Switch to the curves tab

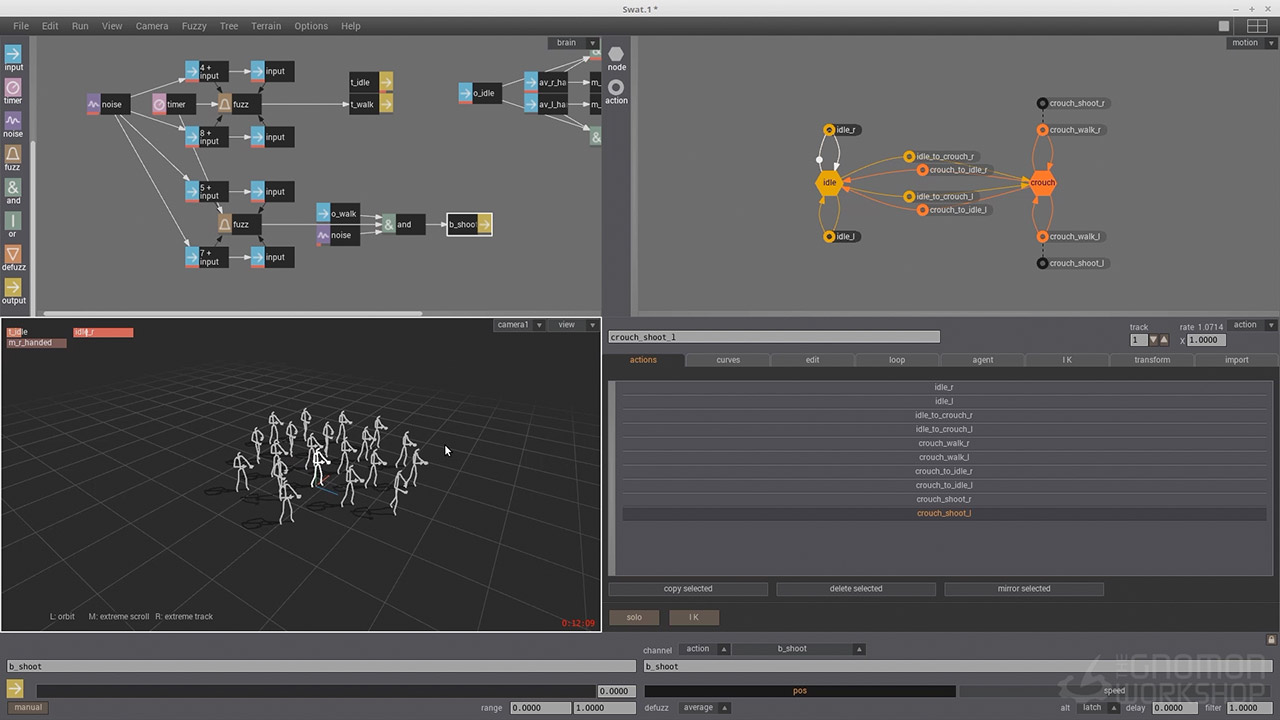(x=728, y=360)
